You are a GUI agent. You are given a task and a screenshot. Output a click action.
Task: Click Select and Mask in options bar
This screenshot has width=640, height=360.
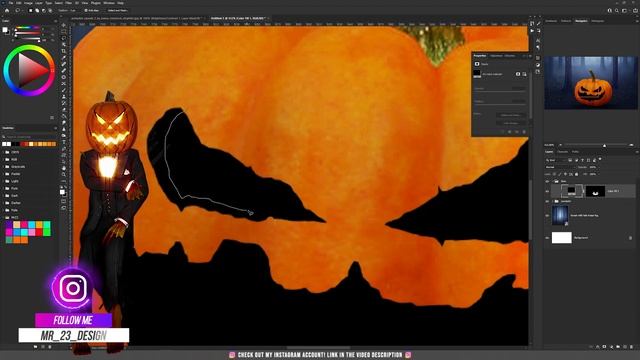point(118,11)
